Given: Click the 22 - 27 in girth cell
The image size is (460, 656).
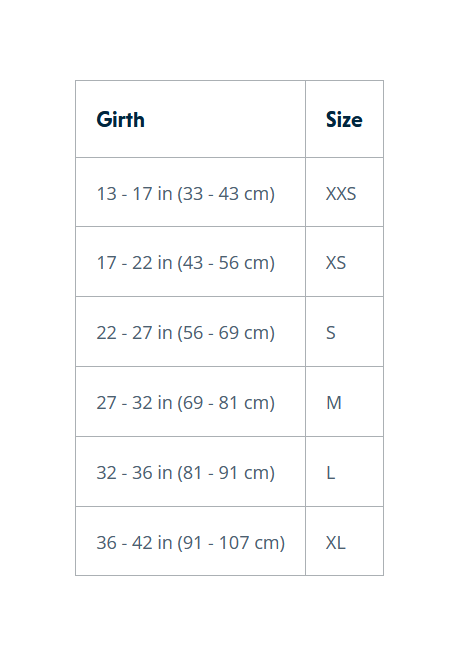Looking at the screenshot, I should click(190, 331).
